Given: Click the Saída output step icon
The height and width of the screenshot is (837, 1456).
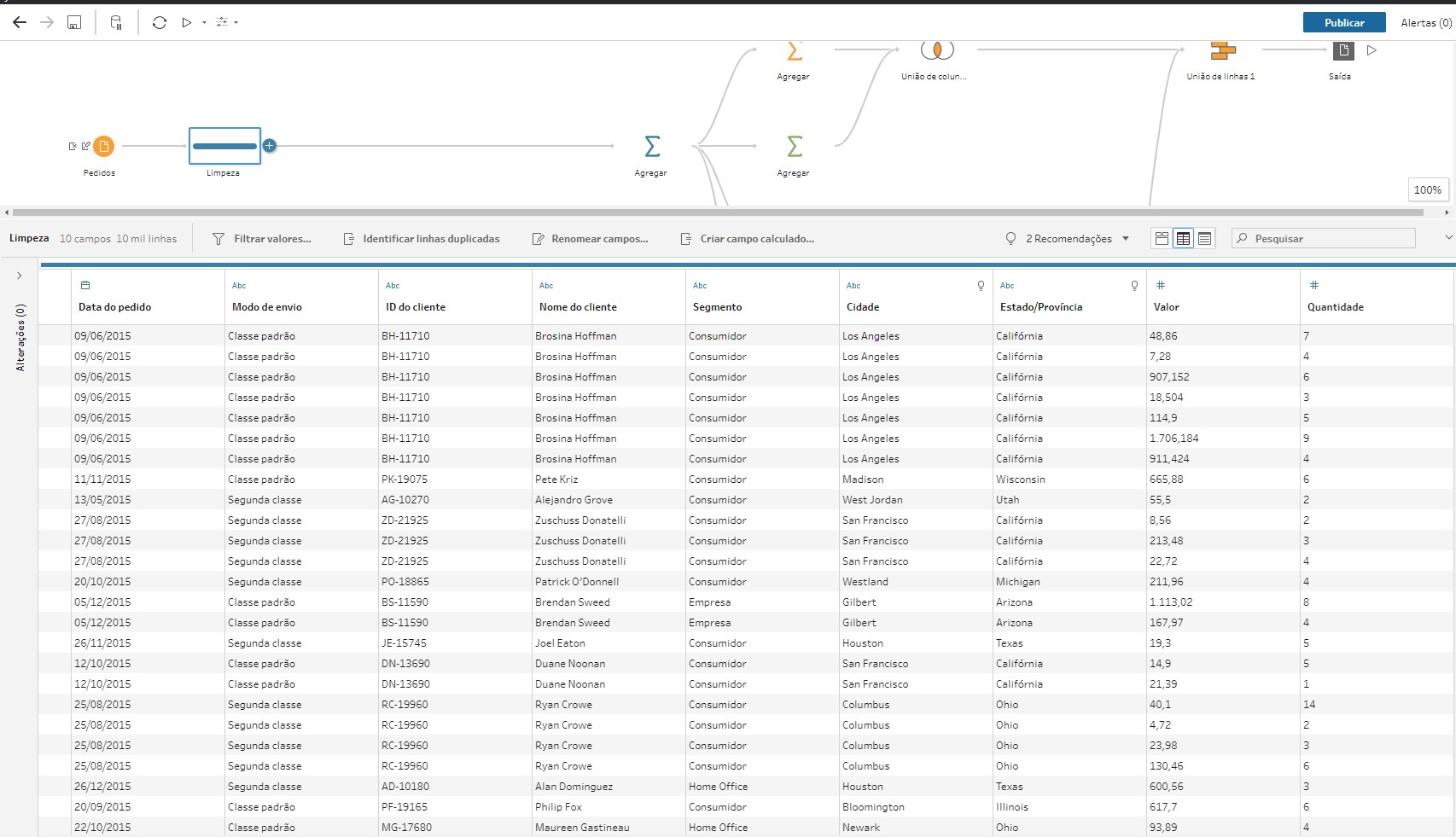Looking at the screenshot, I should click(x=1342, y=51).
